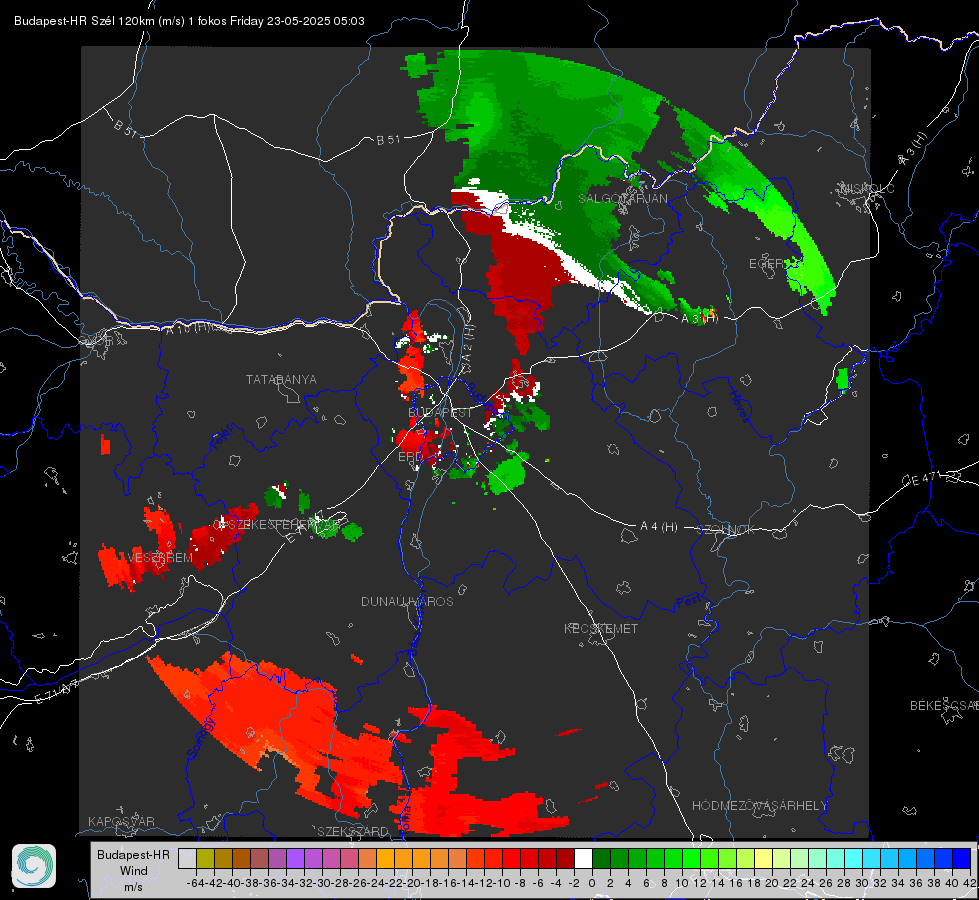
Task: Click the "VESZPREM" city label
Action: click(160, 557)
